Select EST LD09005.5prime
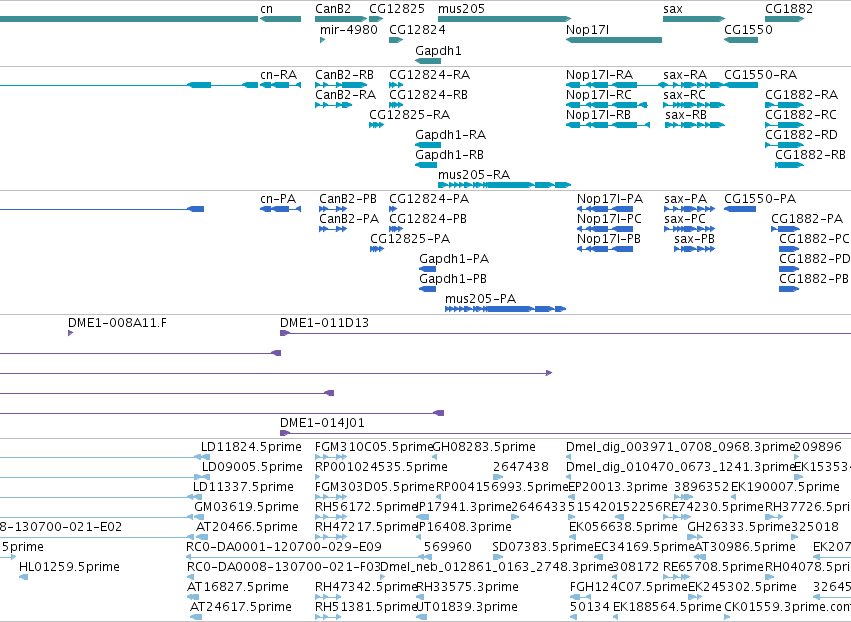Screen dimensions: 851x622 (x=252, y=467)
